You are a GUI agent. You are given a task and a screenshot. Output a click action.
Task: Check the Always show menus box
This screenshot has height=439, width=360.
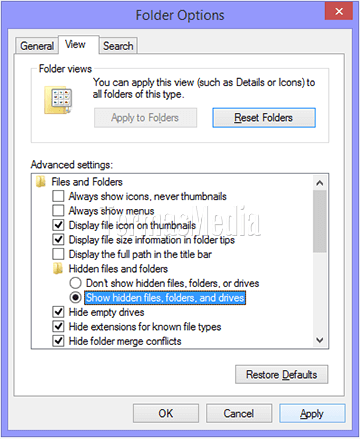pyautogui.click(x=58, y=211)
